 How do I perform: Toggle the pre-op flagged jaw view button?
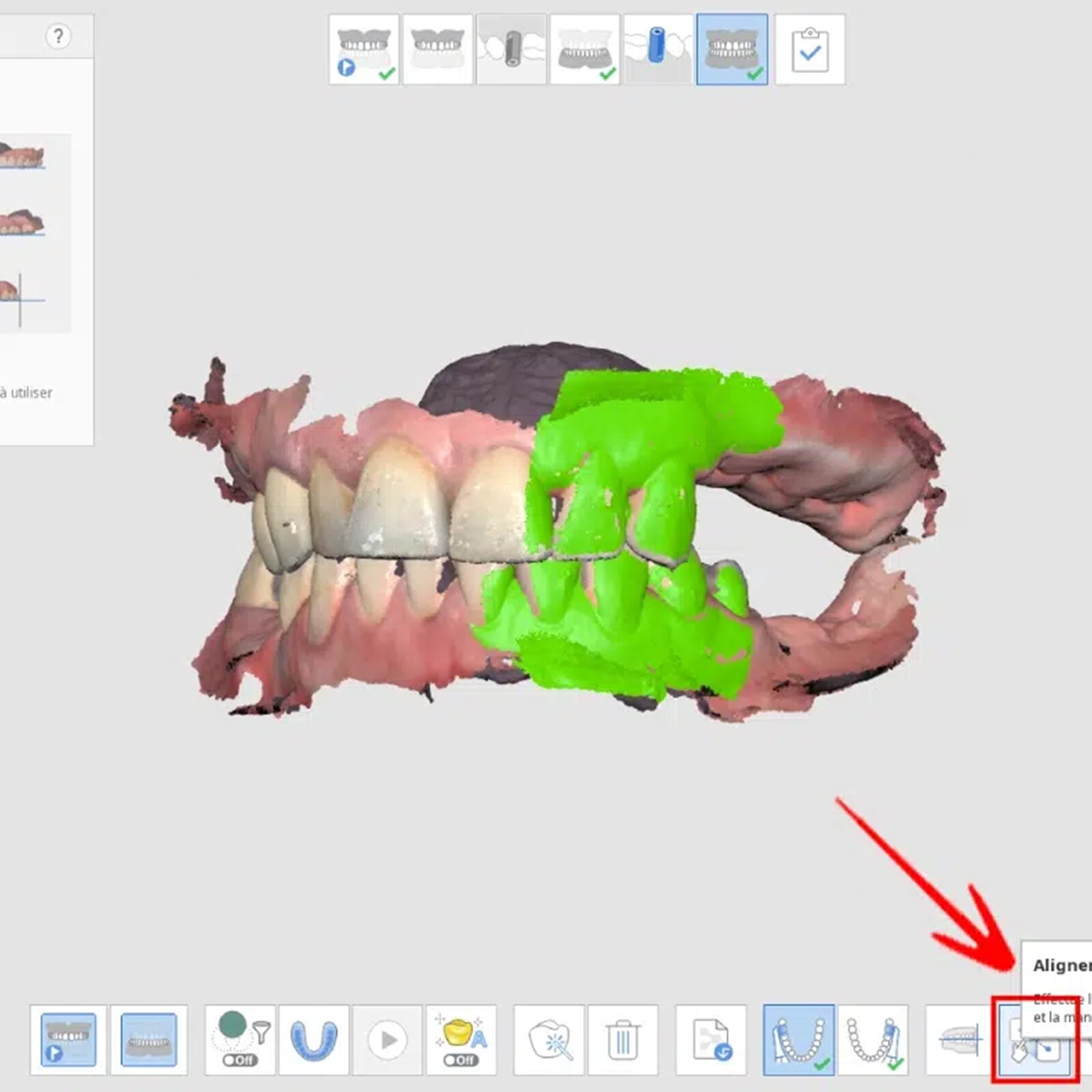[68, 1039]
